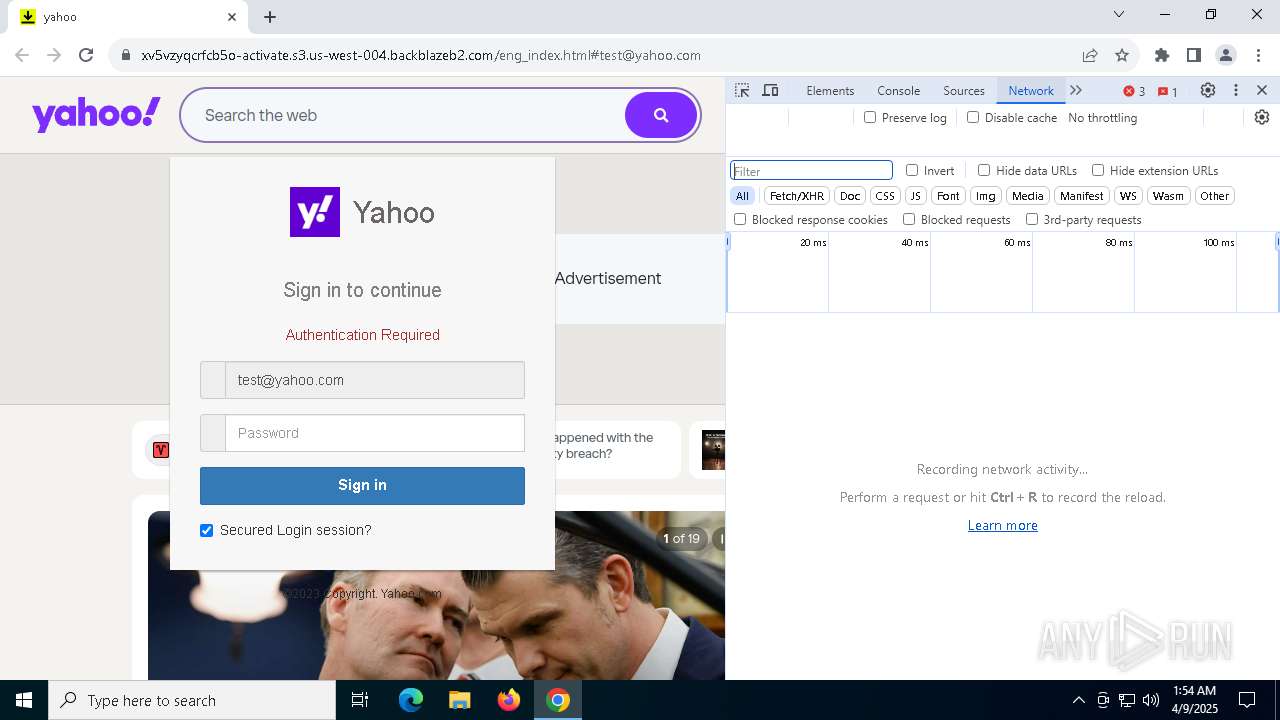Expand more DevTools tabs with the chevron

pos(1076,90)
